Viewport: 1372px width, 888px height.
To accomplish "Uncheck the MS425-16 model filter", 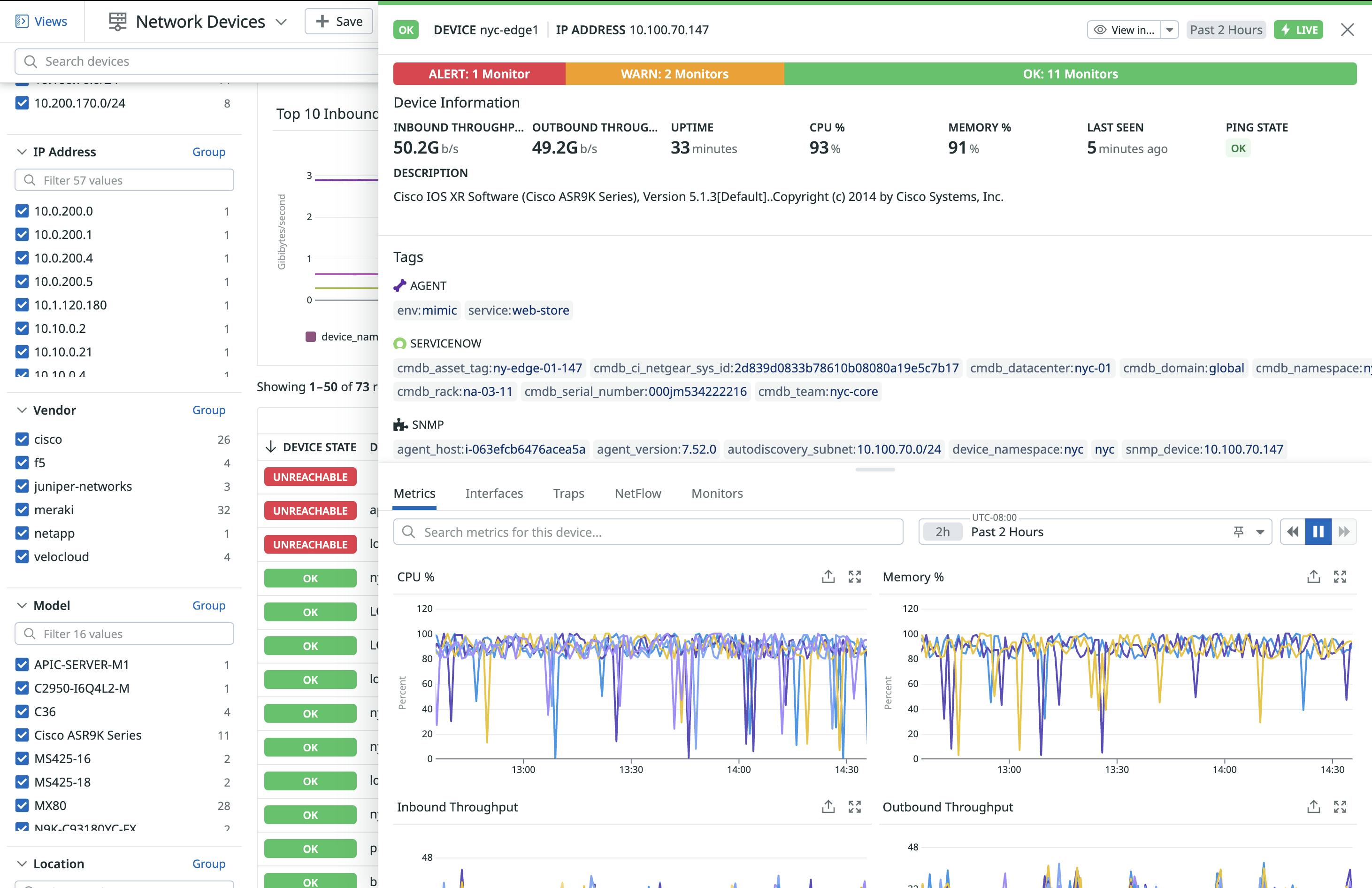I will click(21, 758).
